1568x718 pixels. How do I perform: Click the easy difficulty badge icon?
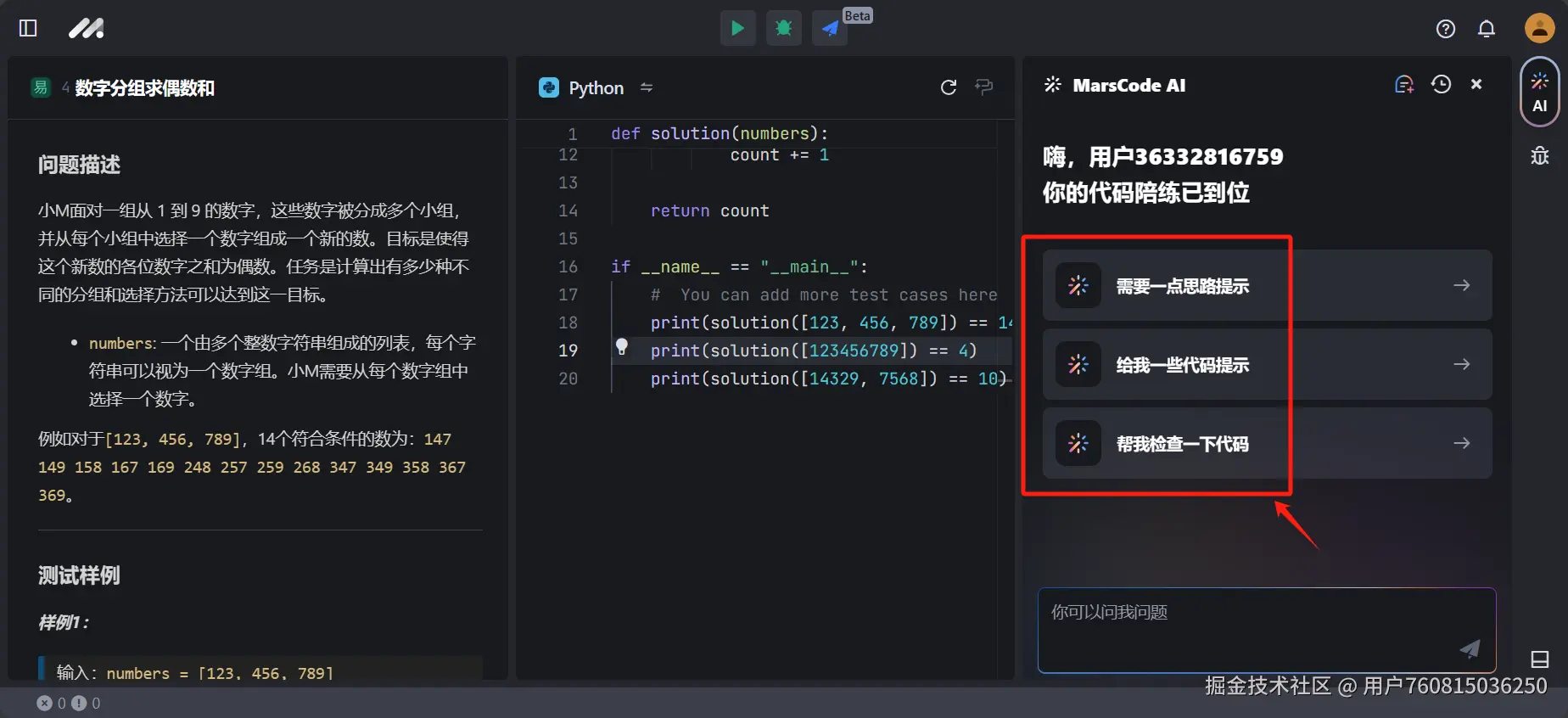[x=41, y=87]
